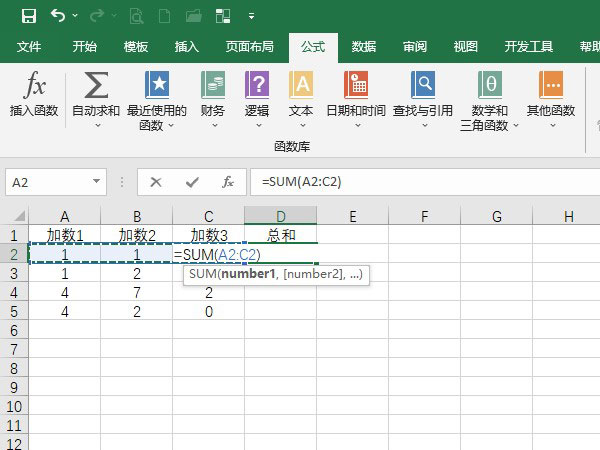The image size is (600, 450).
Task: Switch to the Data (数据) ribbon tab
Action: tap(364, 47)
